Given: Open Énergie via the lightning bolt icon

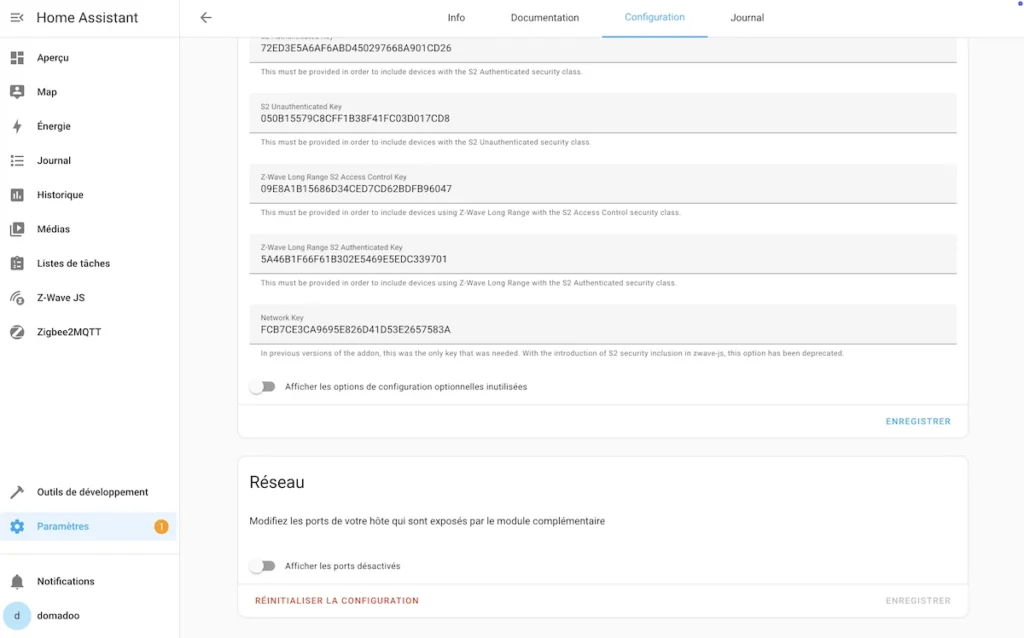Looking at the screenshot, I should pyautogui.click(x=17, y=126).
